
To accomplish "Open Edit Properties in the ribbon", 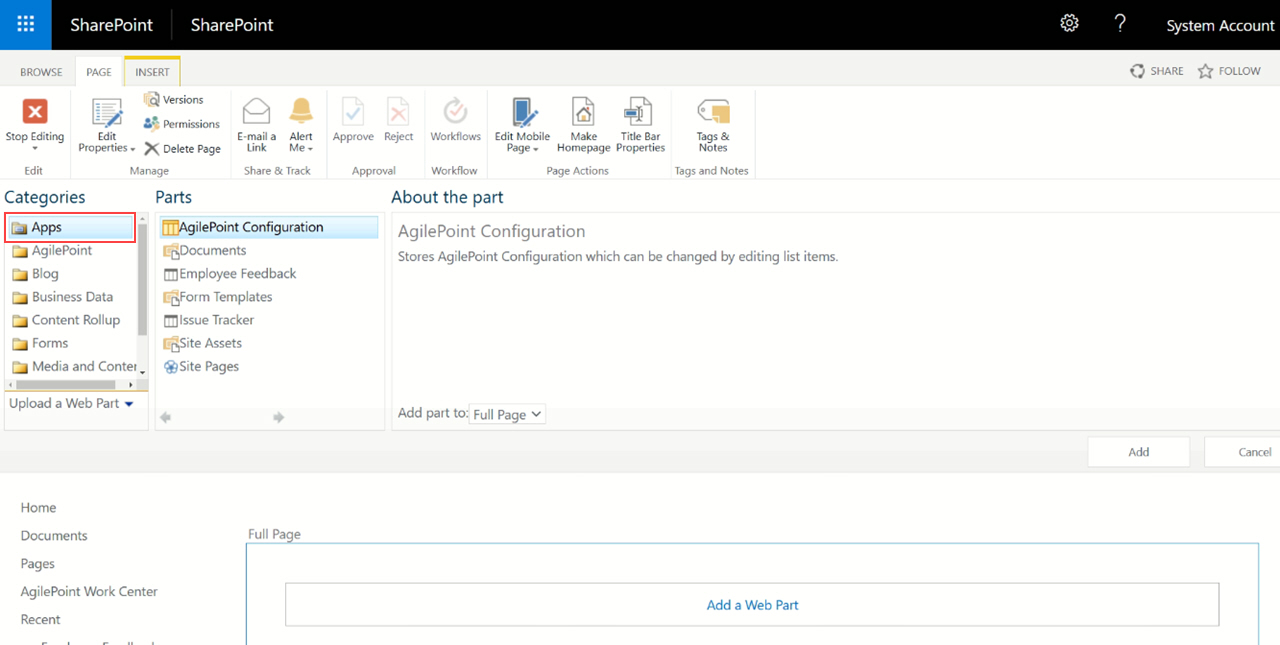I will [107, 126].
